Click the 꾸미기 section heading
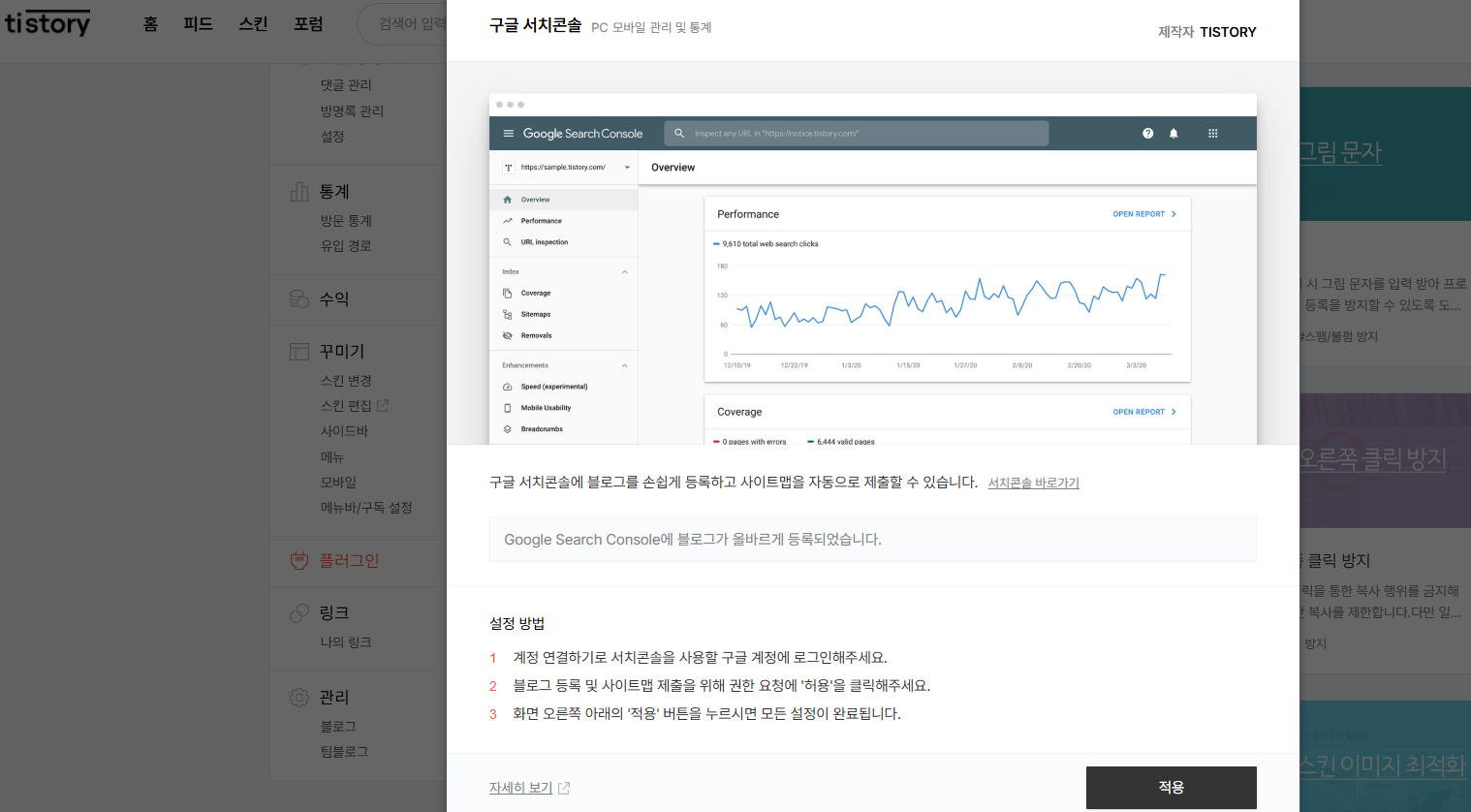This screenshot has height=812, width=1471. coord(342,351)
